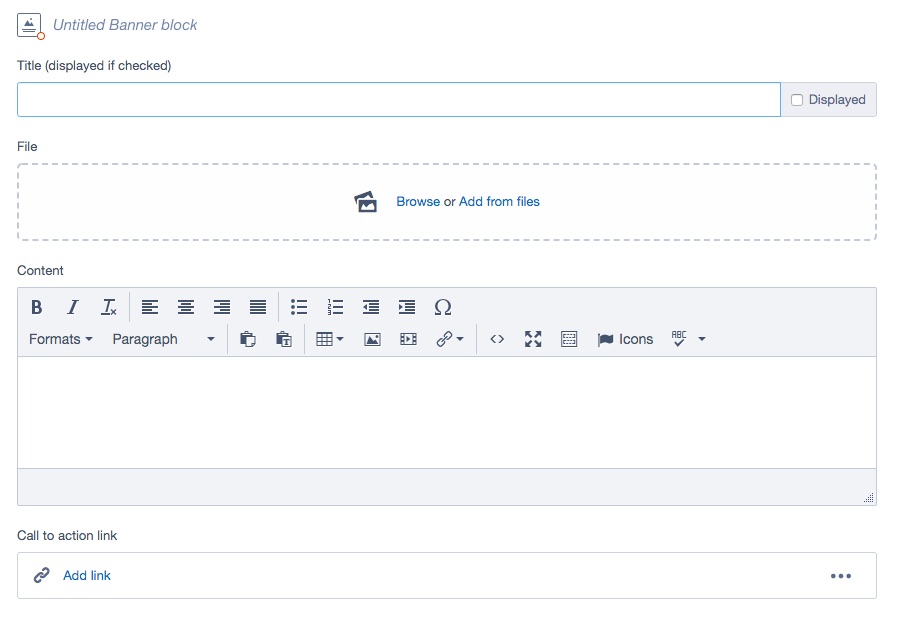Click the Browse file link
Image resolution: width=899 pixels, height=622 pixels.
[x=418, y=202]
